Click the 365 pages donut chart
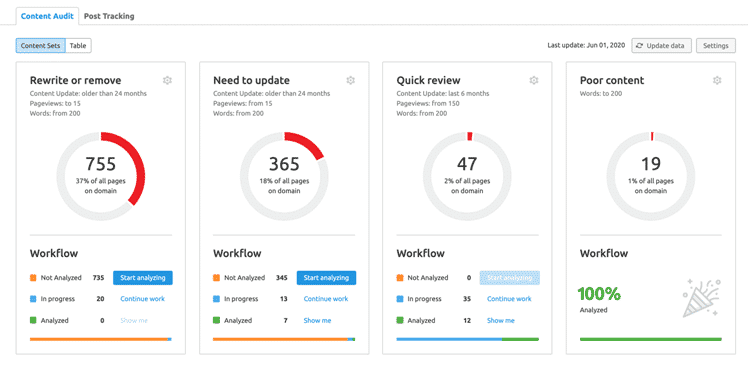Image resolution: width=748 pixels, height=366 pixels. pos(284,176)
